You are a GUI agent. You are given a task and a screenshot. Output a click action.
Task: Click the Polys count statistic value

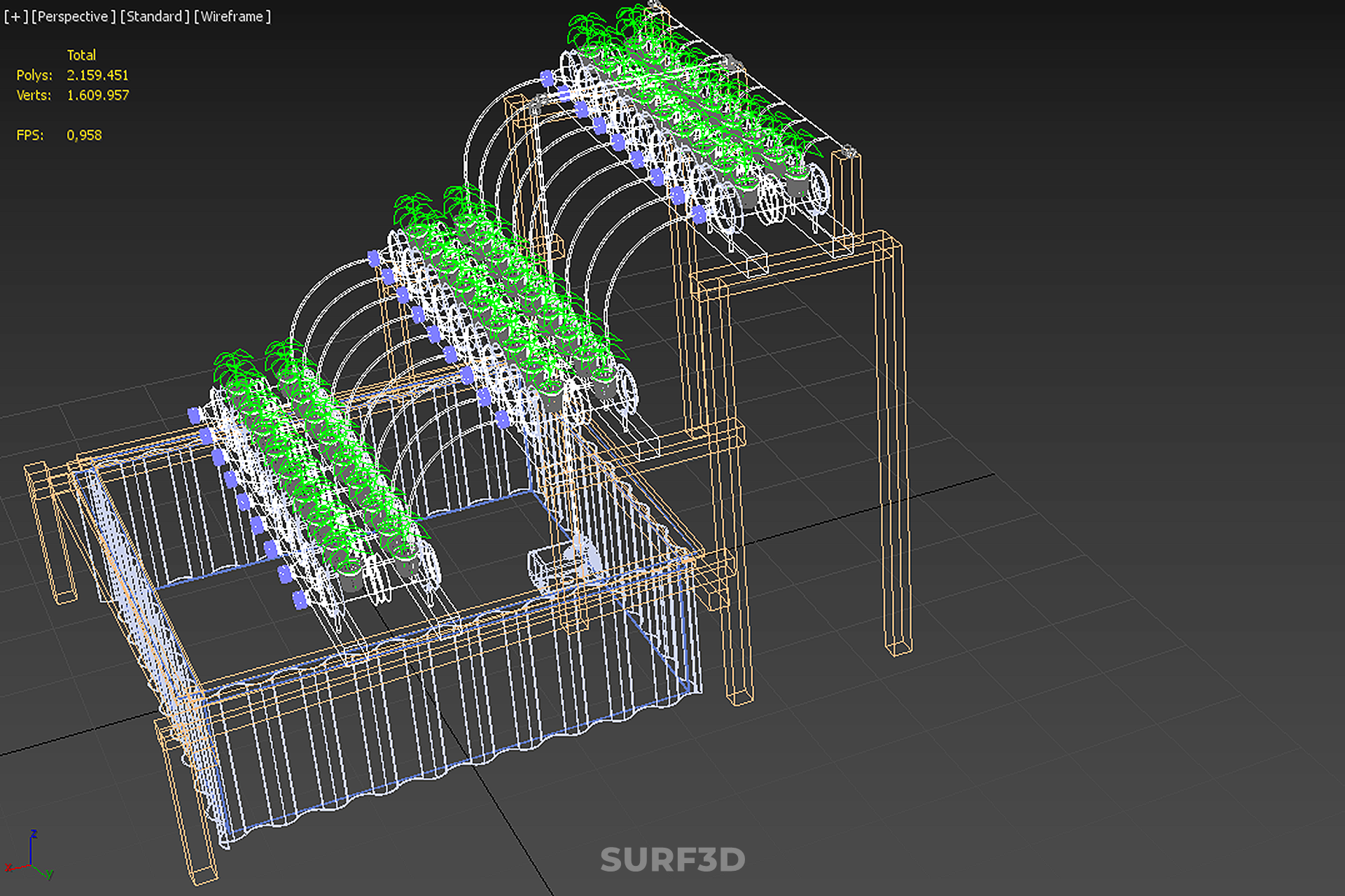pos(97,75)
